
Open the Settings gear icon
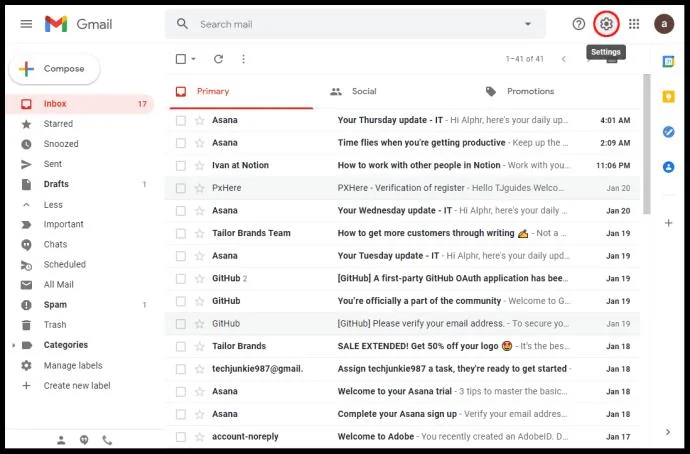click(x=606, y=24)
